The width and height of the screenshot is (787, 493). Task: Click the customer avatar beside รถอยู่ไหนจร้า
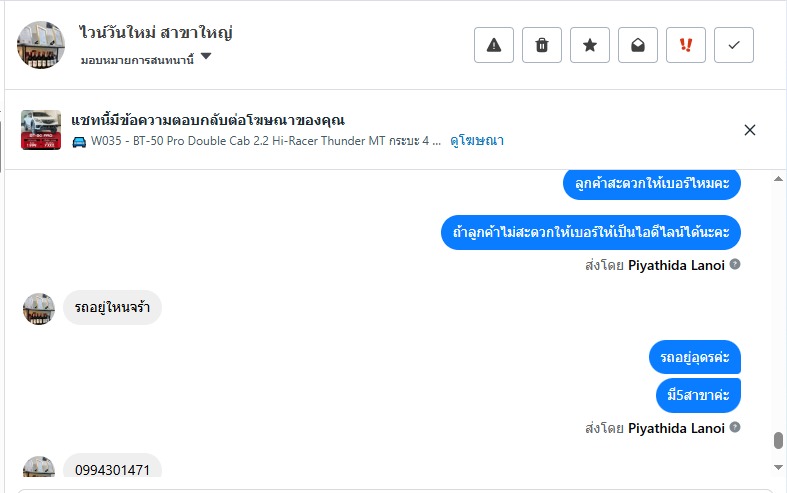[x=39, y=309]
